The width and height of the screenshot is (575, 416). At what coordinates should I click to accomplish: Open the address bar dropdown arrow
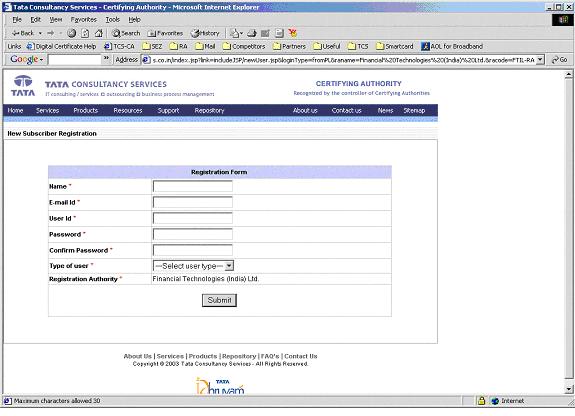[x=540, y=59]
